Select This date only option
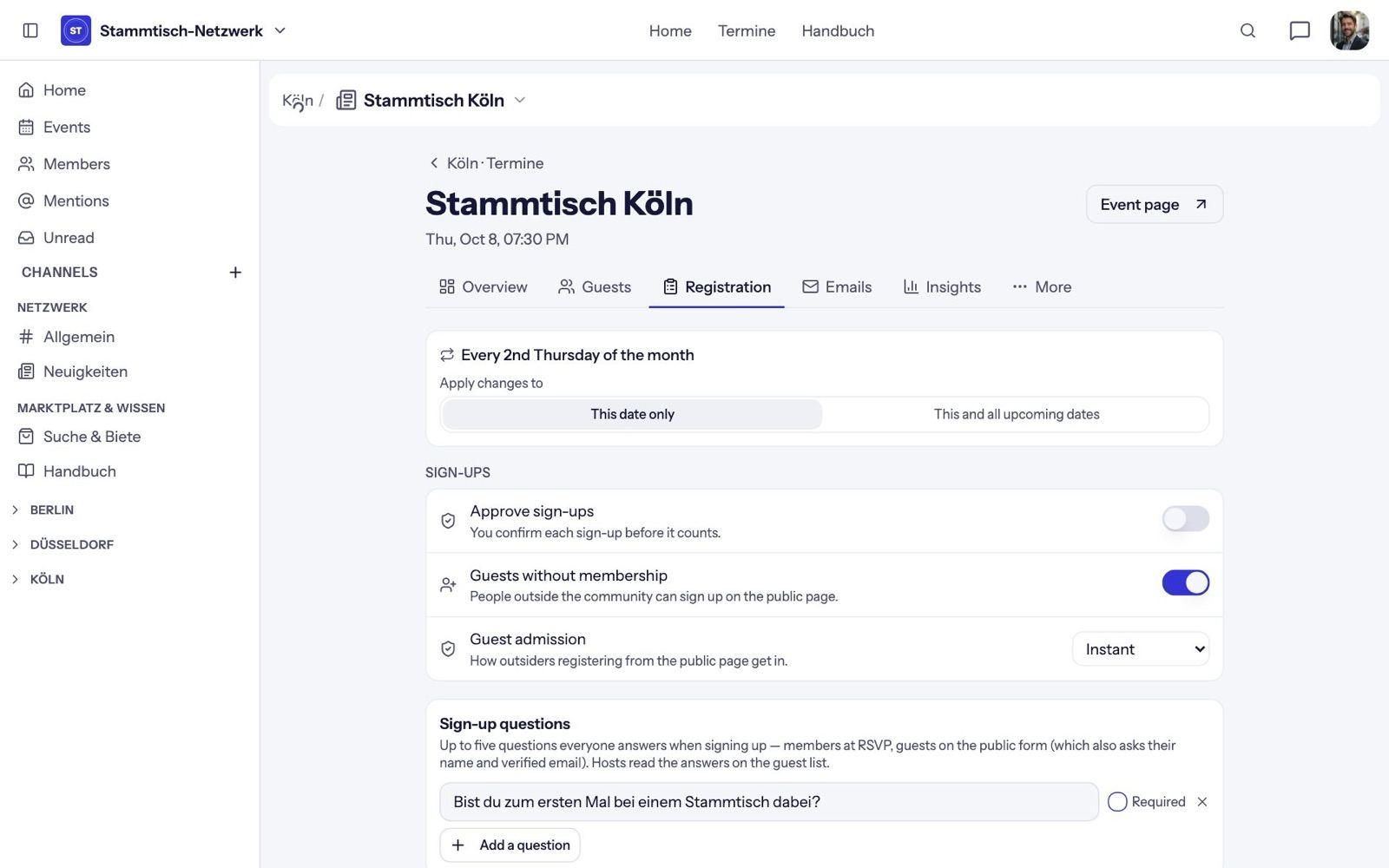The width and height of the screenshot is (1389, 868). click(x=632, y=414)
